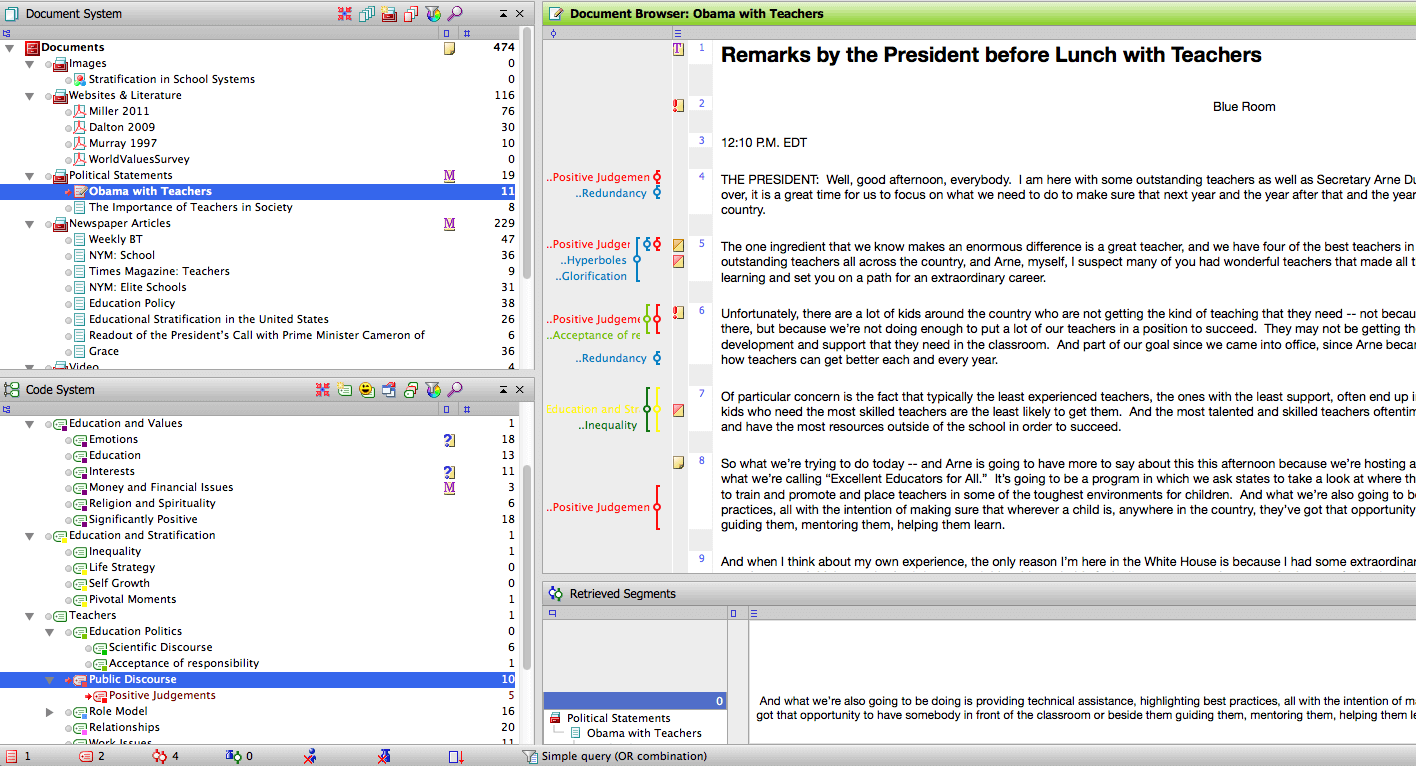This screenshot has height=766, width=1416.
Task: Toggle activation circle for Weekly BT
Action: click(x=69, y=239)
